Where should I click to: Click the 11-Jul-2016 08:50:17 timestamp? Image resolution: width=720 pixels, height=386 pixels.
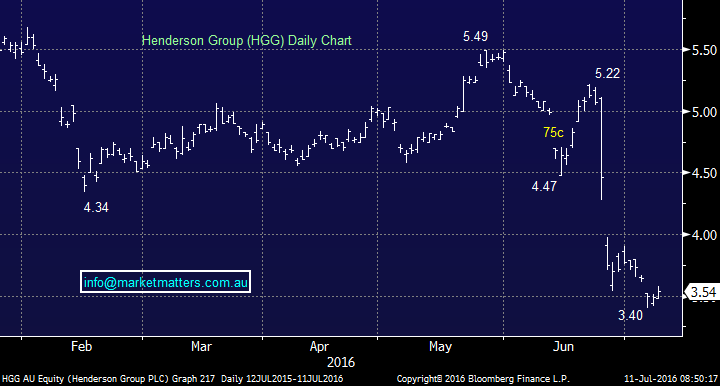pyautogui.click(x=670, y=379)
